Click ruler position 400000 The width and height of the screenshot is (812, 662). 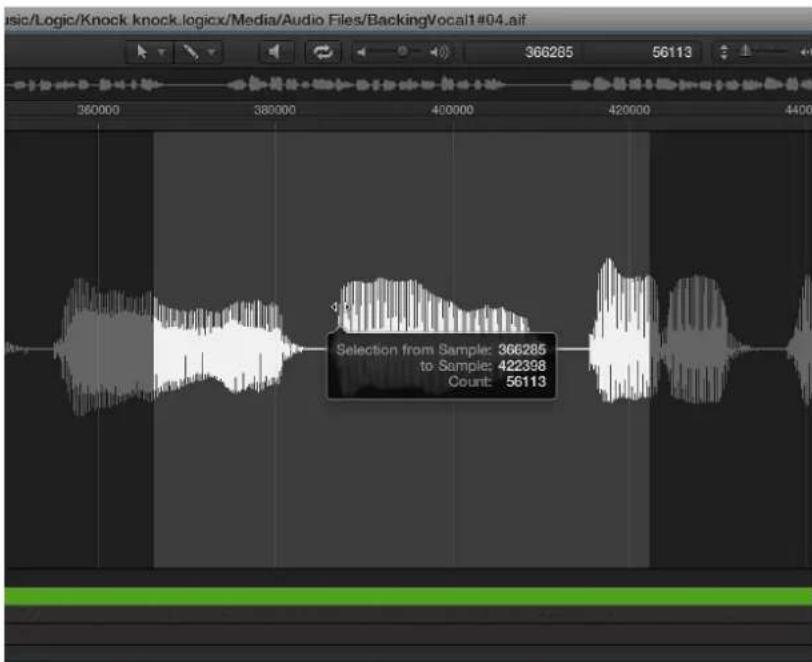[x=452, y=110]
